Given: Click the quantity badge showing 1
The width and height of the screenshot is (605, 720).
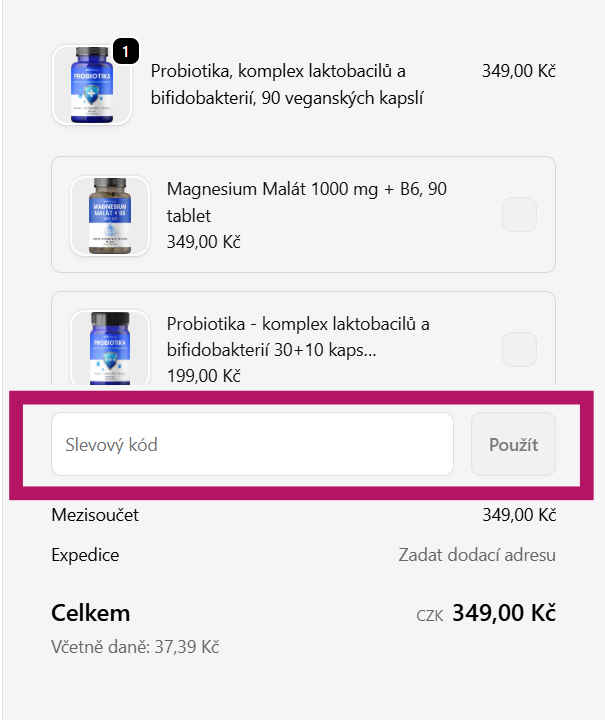Looking at the screenshot, I should click(126, 49).
